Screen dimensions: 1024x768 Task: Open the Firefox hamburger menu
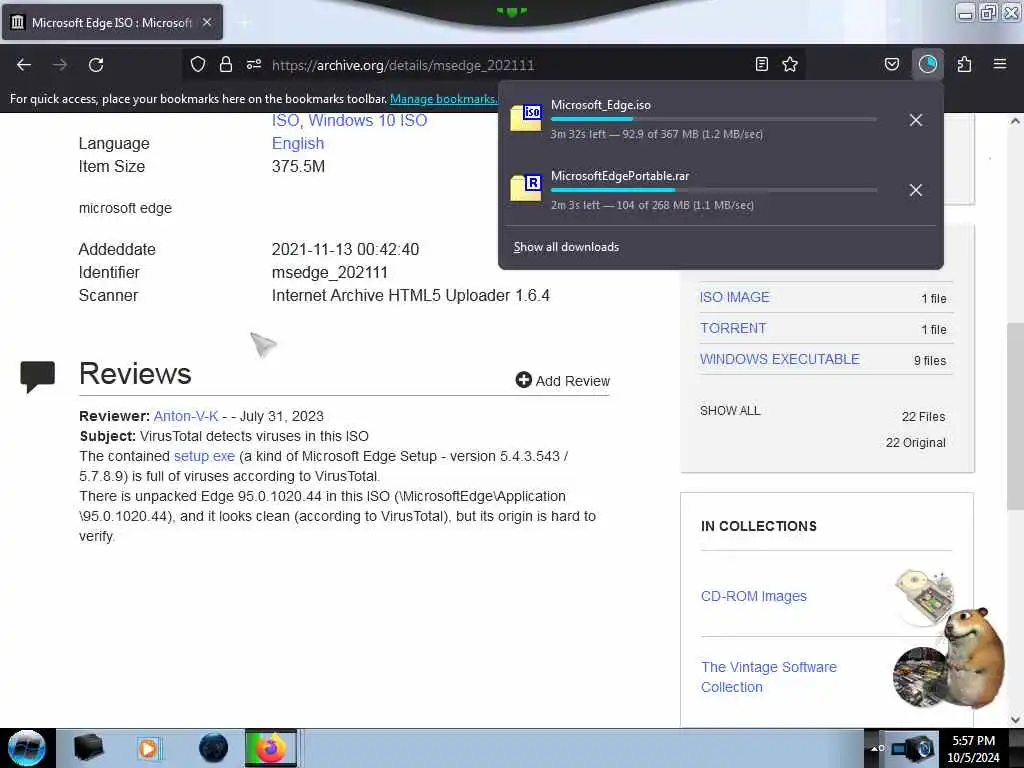1000,64
